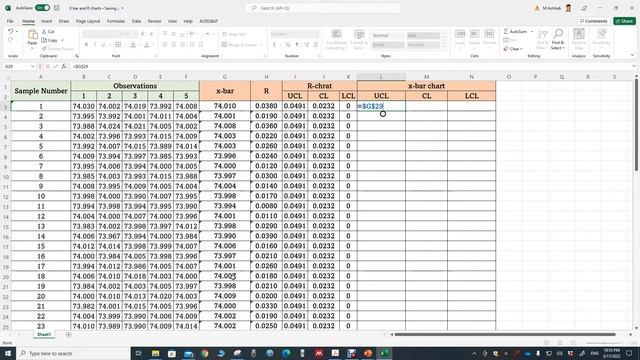Expand the Copy dropdown arrow
The image size is (640, 360).
pos(62,40)
